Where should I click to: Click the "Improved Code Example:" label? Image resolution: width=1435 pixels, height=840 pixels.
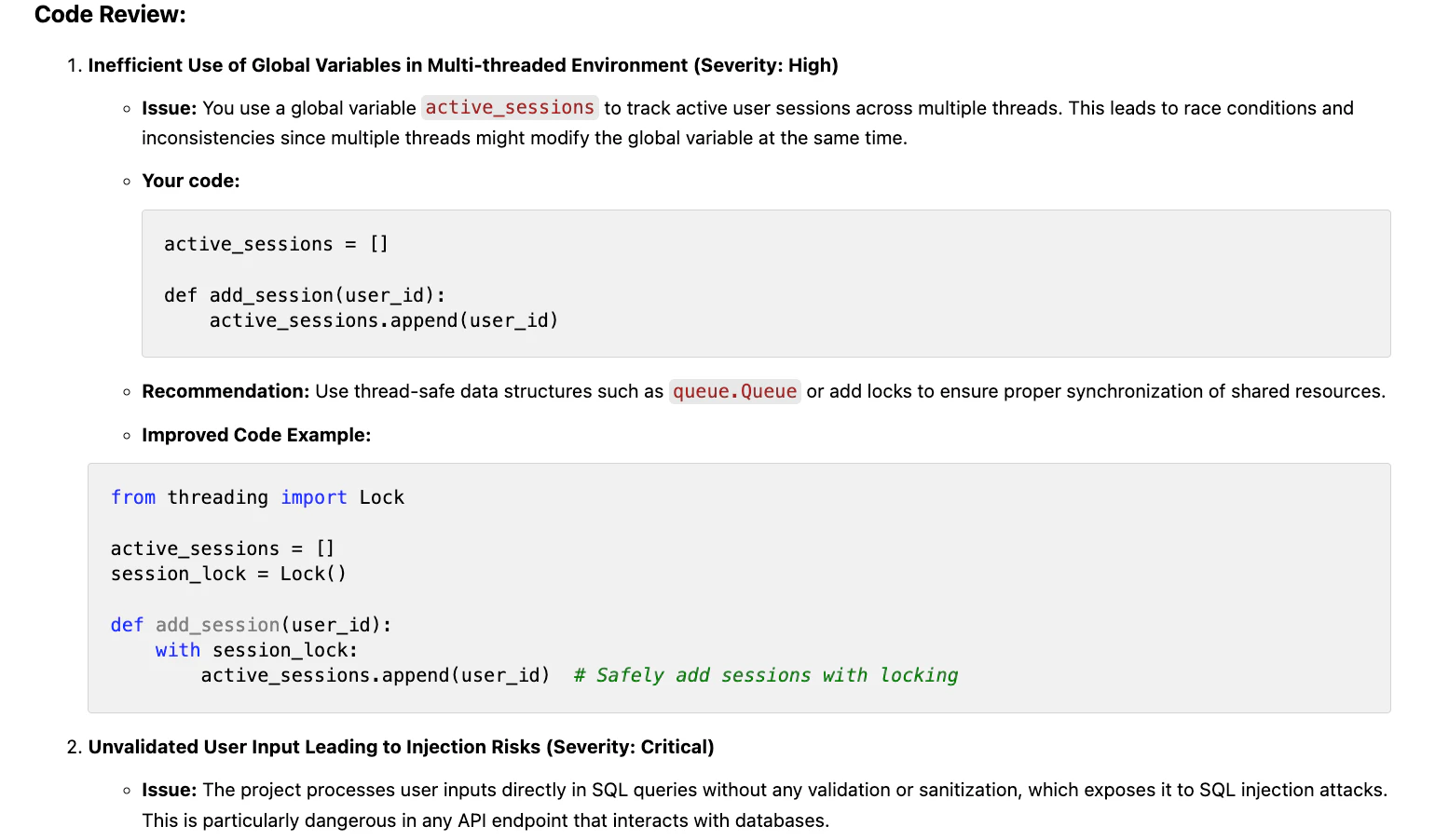coord(256,435)
